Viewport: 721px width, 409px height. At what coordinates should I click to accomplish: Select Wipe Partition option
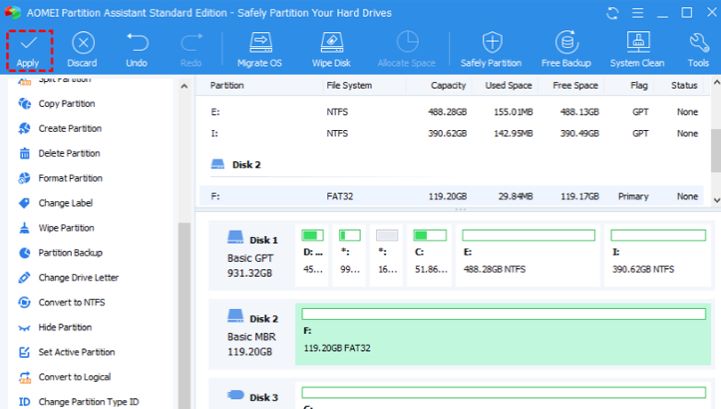pyautogui.click(x=56, y=228)
